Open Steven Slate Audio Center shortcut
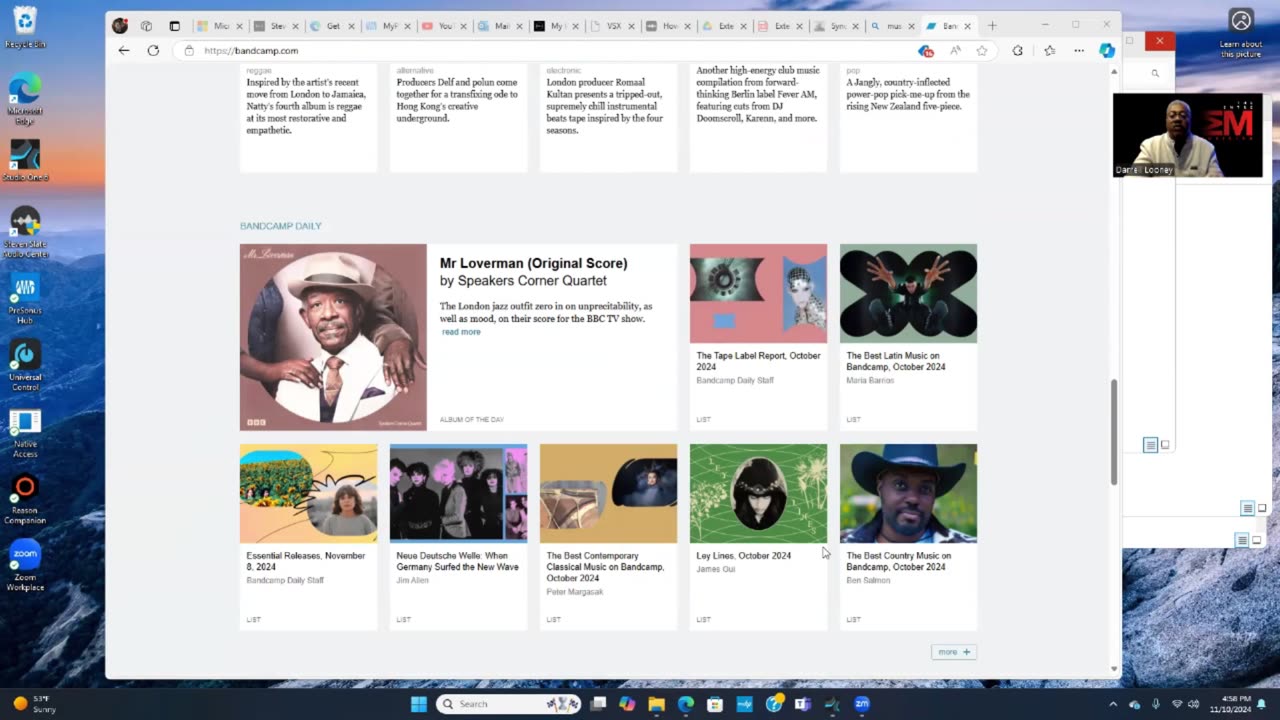Screen dimensions: 1280x720 point(25,232)
